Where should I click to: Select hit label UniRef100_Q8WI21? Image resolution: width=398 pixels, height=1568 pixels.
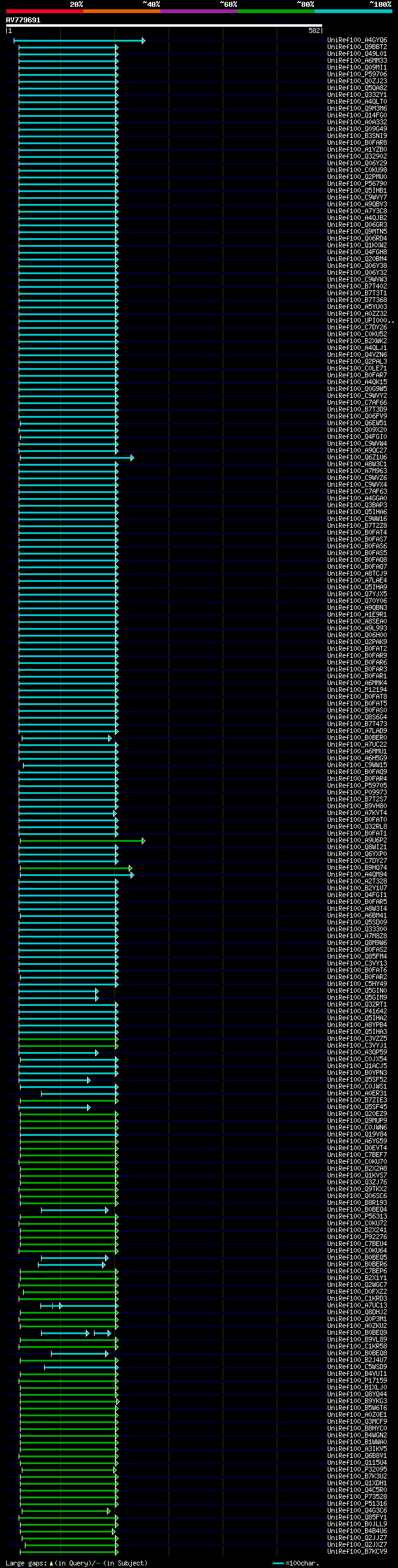[357, 847]
